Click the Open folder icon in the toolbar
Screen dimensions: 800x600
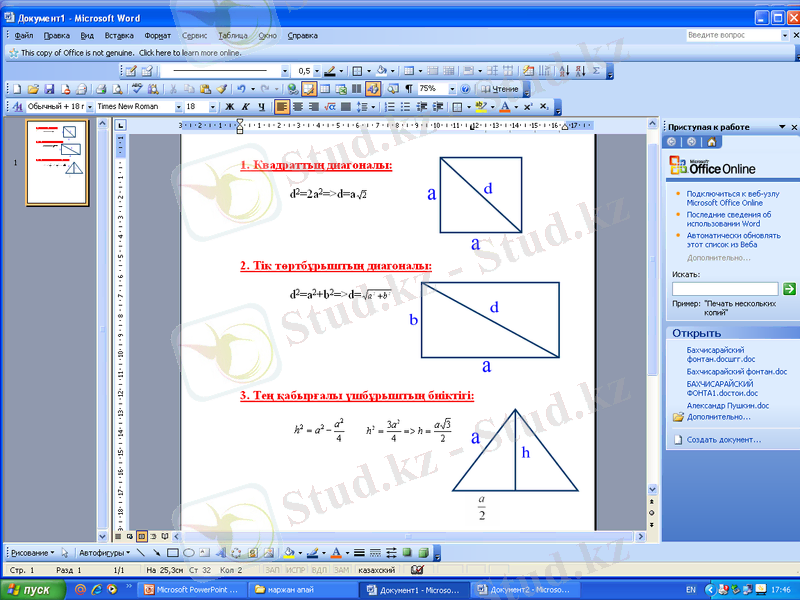point(33,89)
